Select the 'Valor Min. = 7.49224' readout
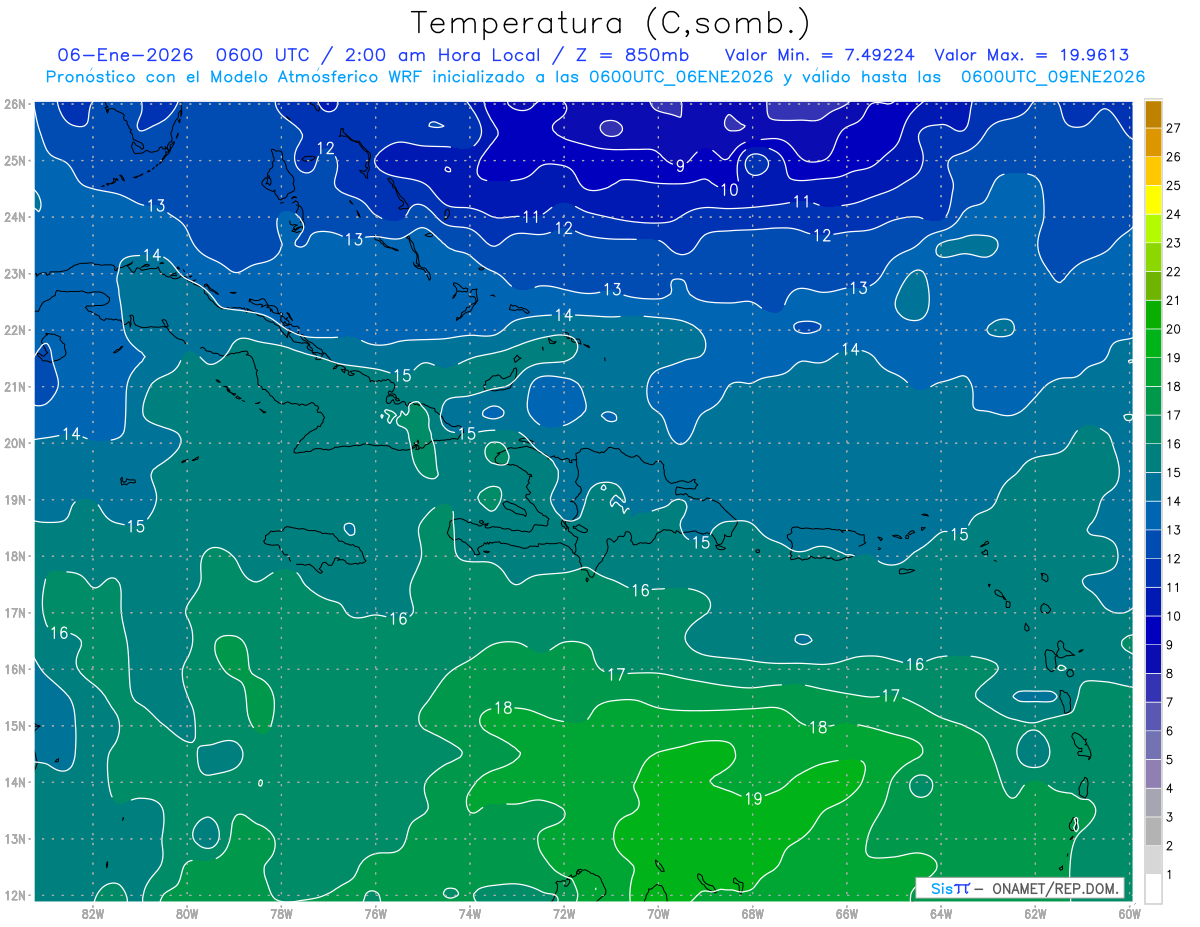 click(820, 55)
